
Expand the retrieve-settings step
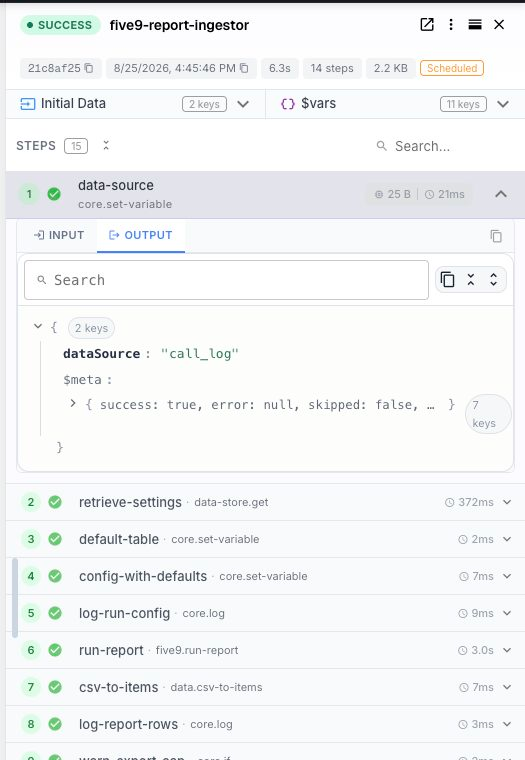507,502
